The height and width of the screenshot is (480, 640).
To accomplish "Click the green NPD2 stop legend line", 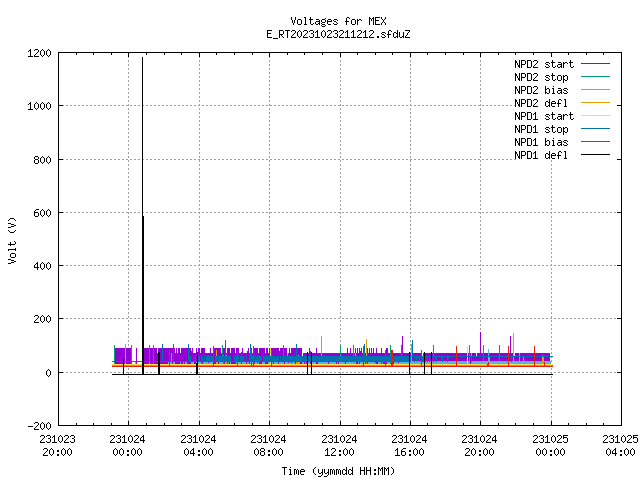I will click(595, 76).
